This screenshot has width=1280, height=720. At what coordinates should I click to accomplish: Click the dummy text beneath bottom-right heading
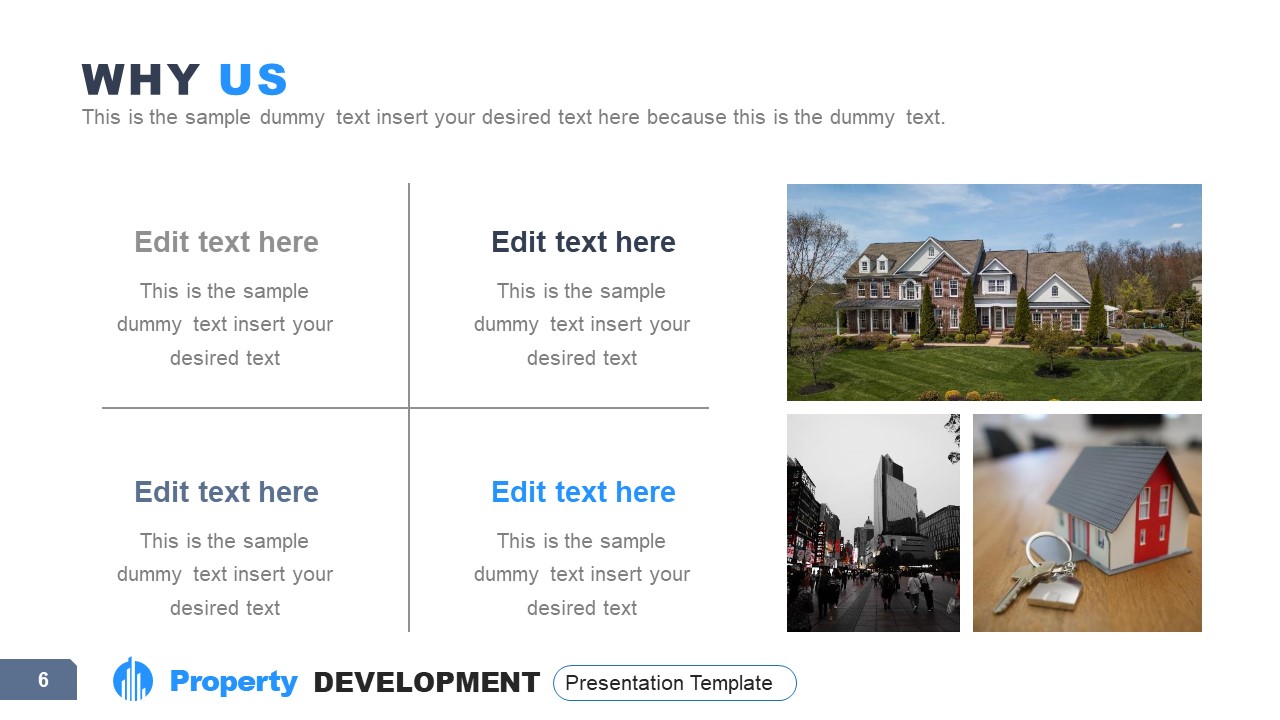pos(583,574)
